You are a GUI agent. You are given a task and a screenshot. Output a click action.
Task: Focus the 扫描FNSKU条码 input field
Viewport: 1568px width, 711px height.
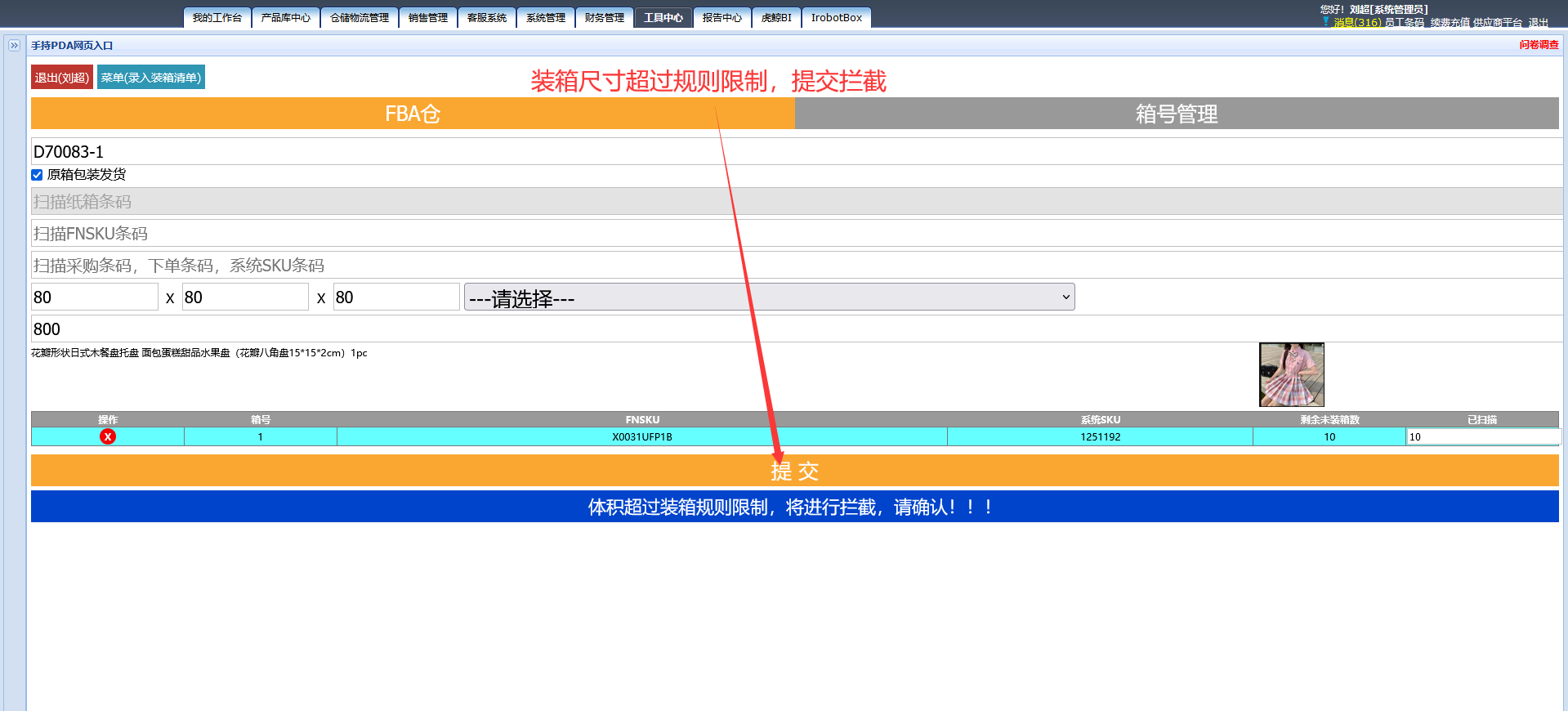click(797, 233)
